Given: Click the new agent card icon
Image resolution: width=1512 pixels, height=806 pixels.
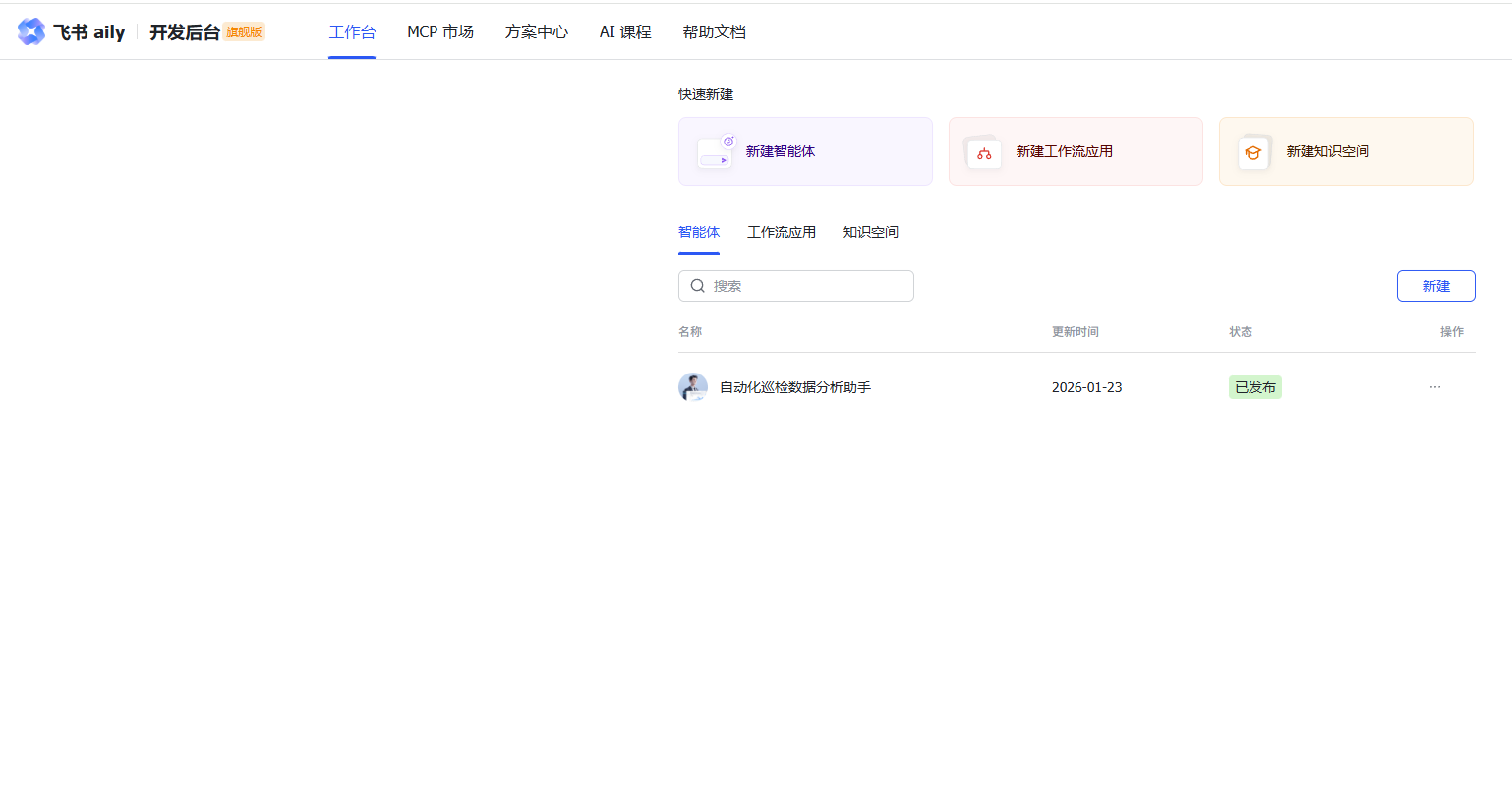Looking at the screenshot, I should (716, 152).
